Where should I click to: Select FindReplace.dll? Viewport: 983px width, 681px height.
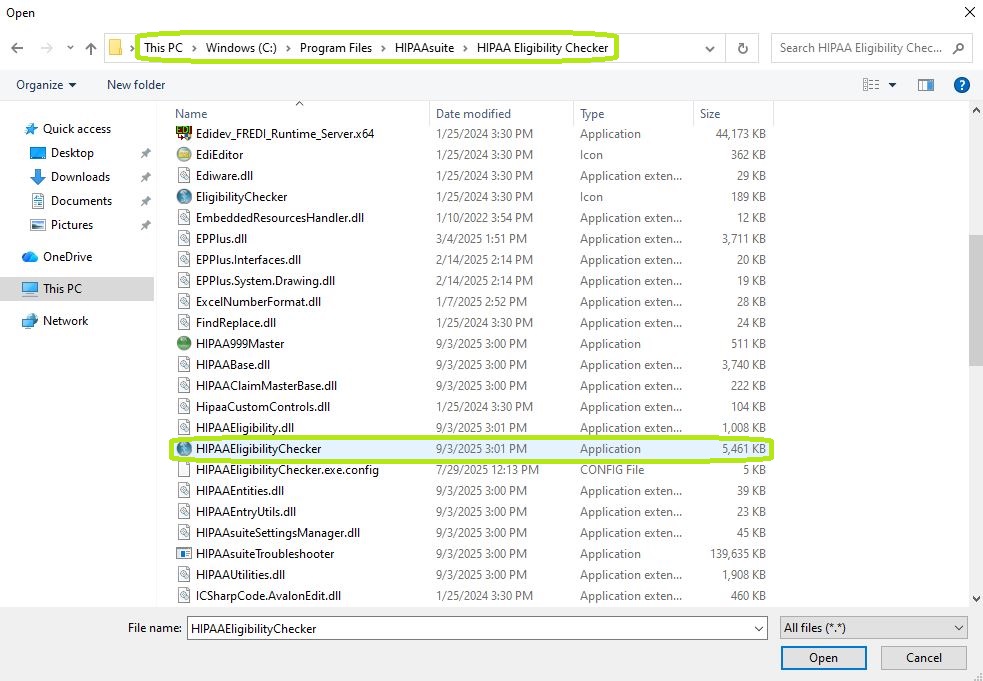[x=236, y=322]
